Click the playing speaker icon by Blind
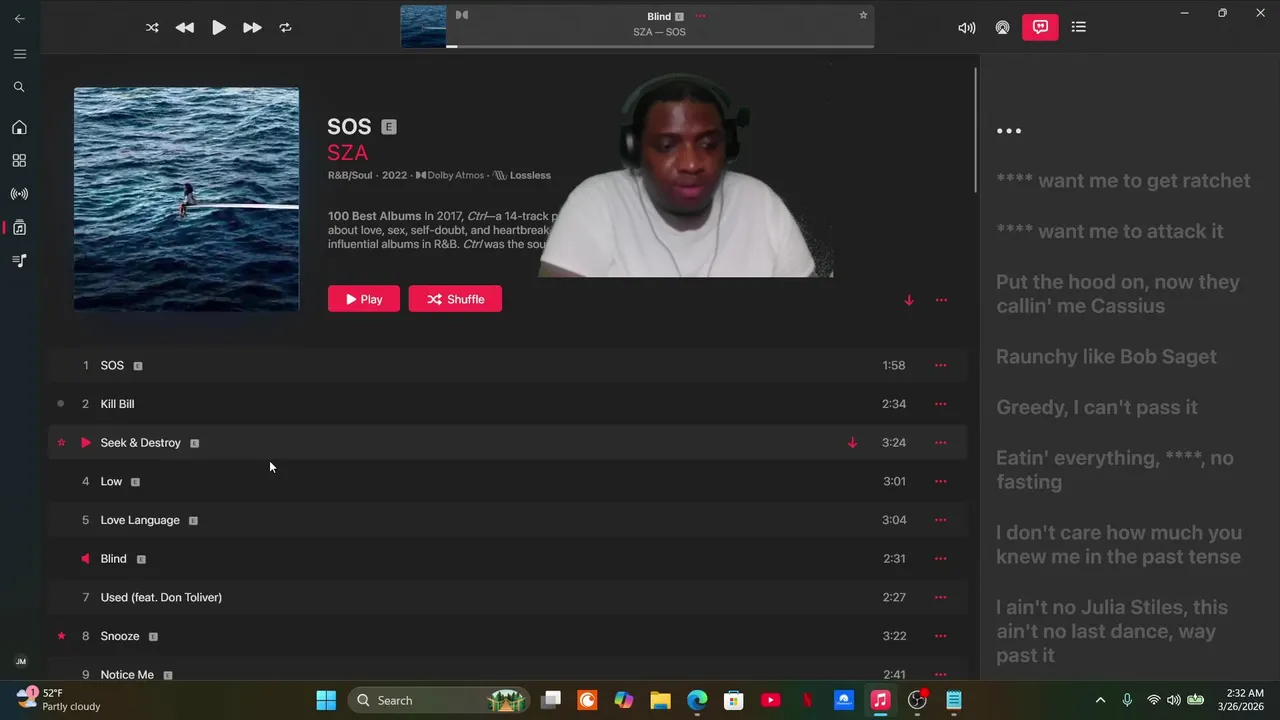Image resolution: width=1280 pixels, height=720 pixels. (x=85, y=559)
